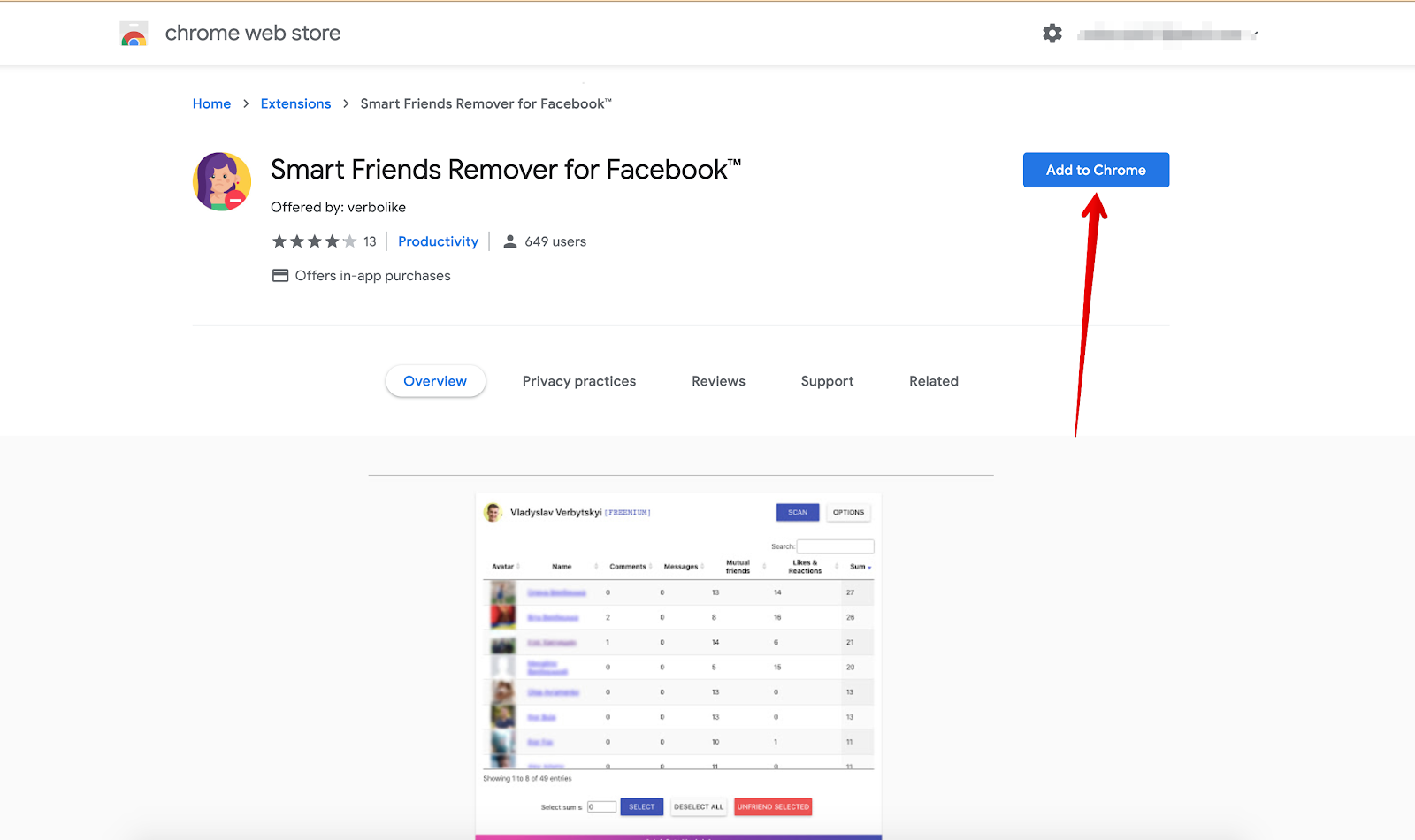Click the Search field in the preview

(836, 546)
